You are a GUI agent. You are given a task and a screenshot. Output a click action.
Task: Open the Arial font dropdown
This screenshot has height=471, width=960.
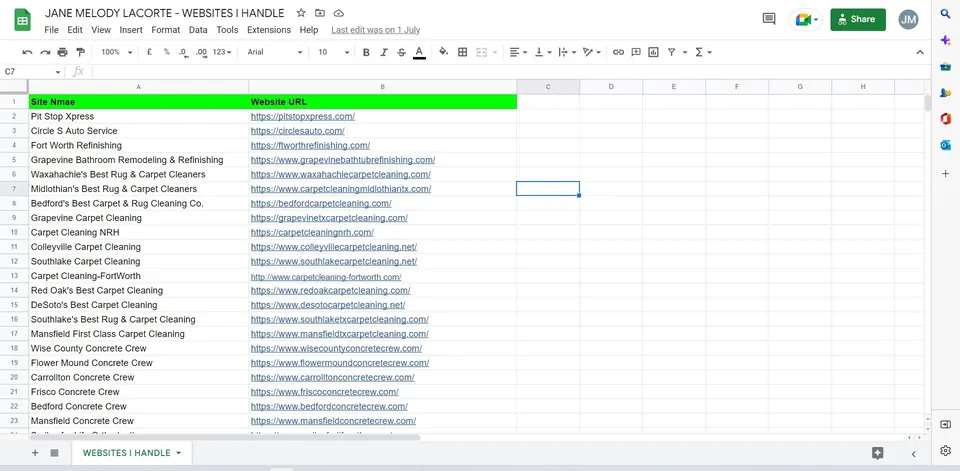[x=275, y=53]
